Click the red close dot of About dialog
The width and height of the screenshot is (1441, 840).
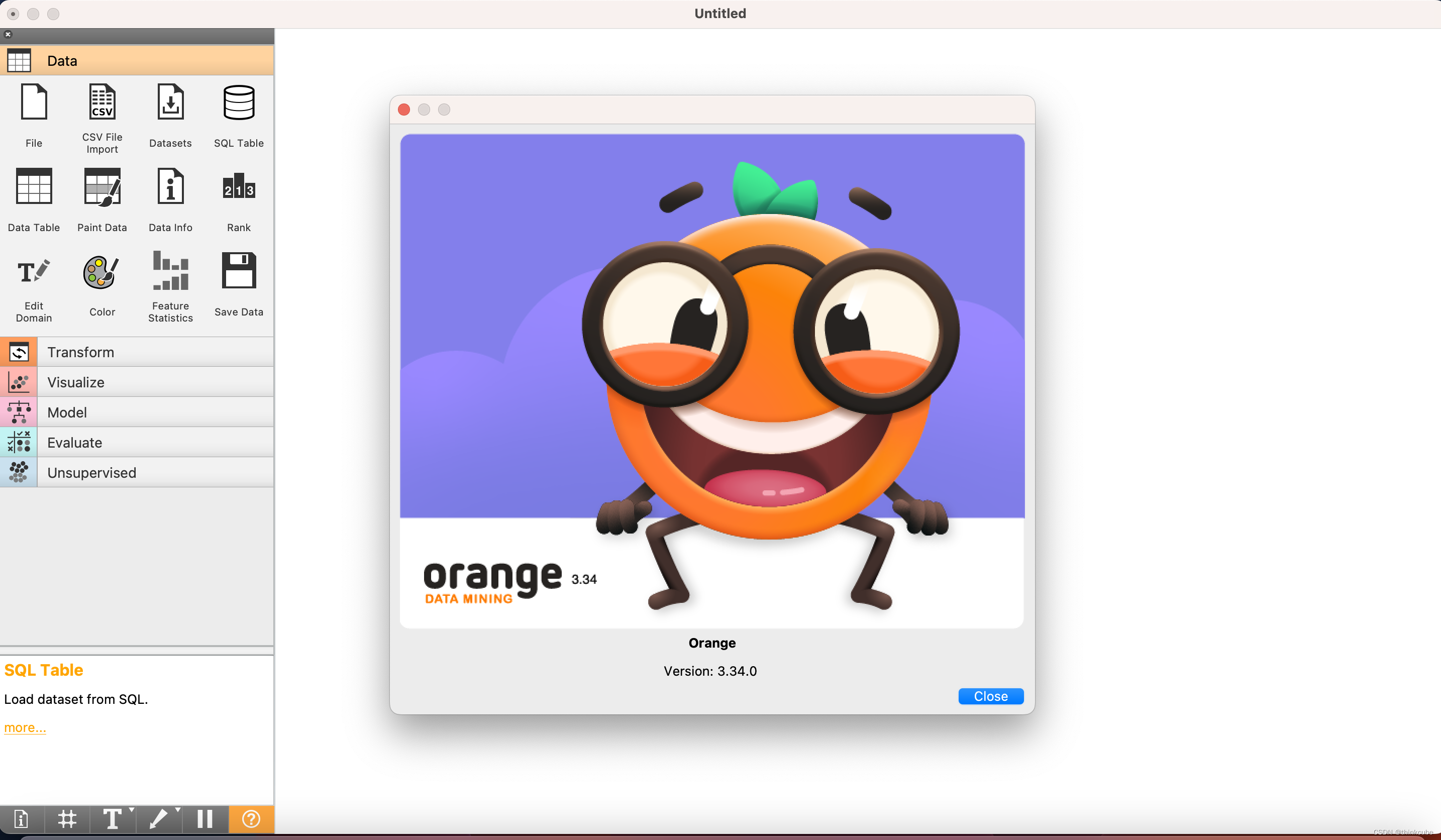(404, 109)
